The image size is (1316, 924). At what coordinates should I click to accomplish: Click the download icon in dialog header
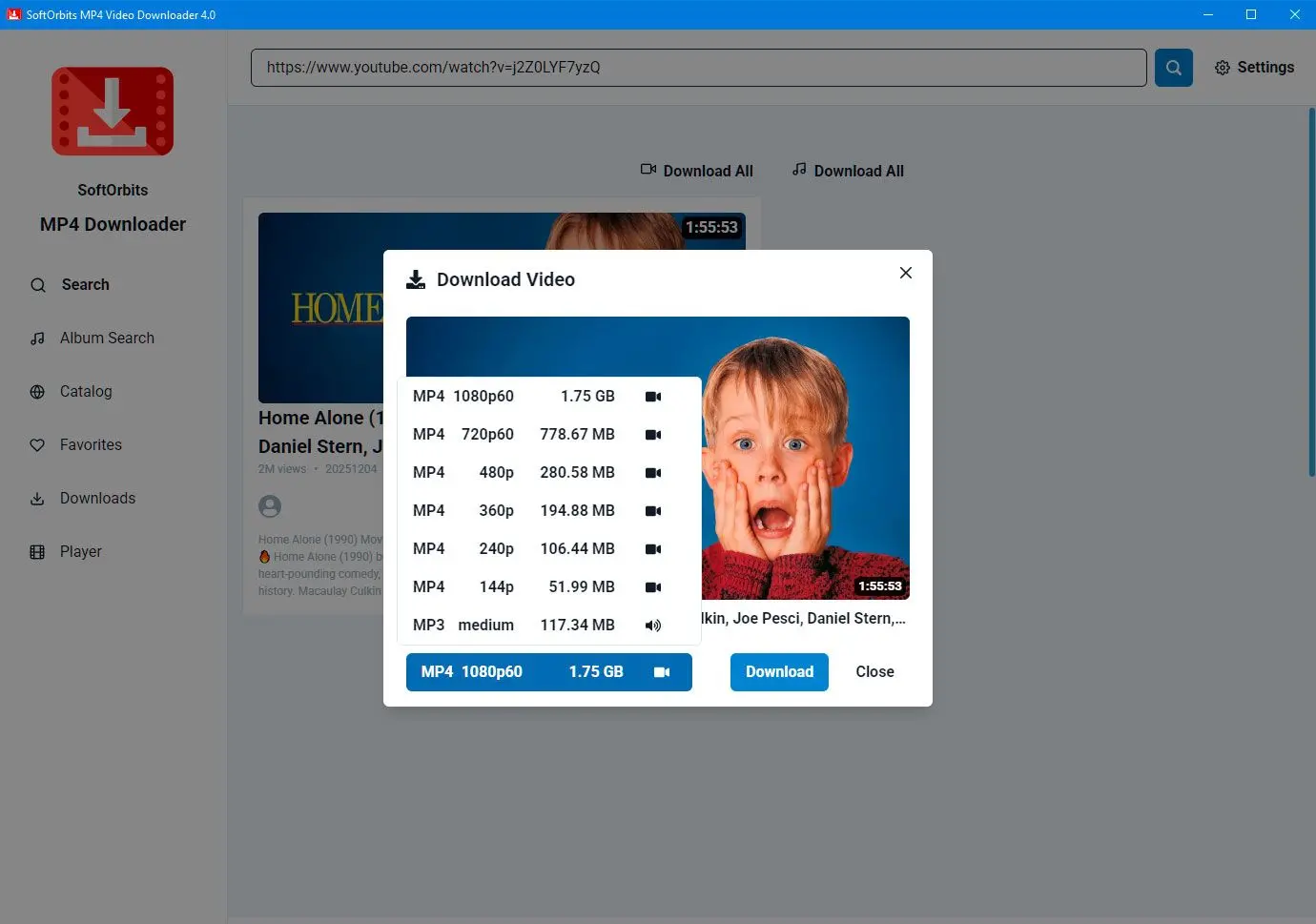tap(416, 279)
